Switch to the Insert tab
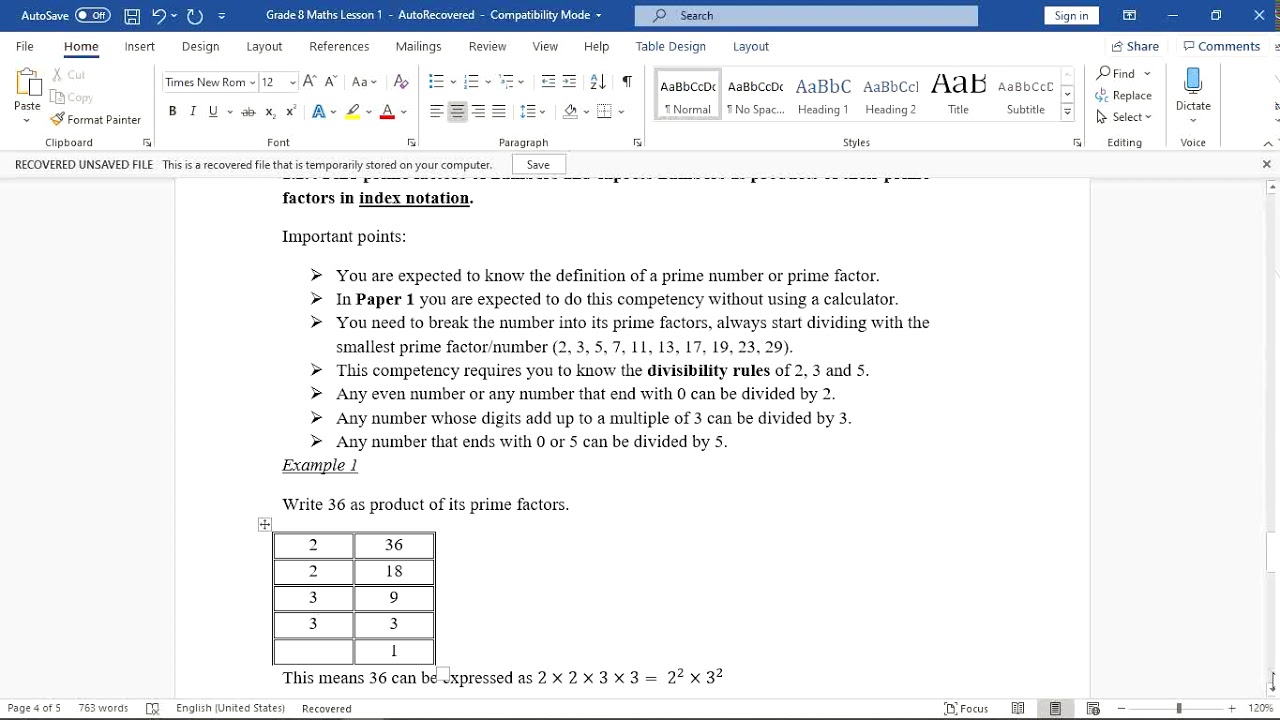 coord(140,46)
